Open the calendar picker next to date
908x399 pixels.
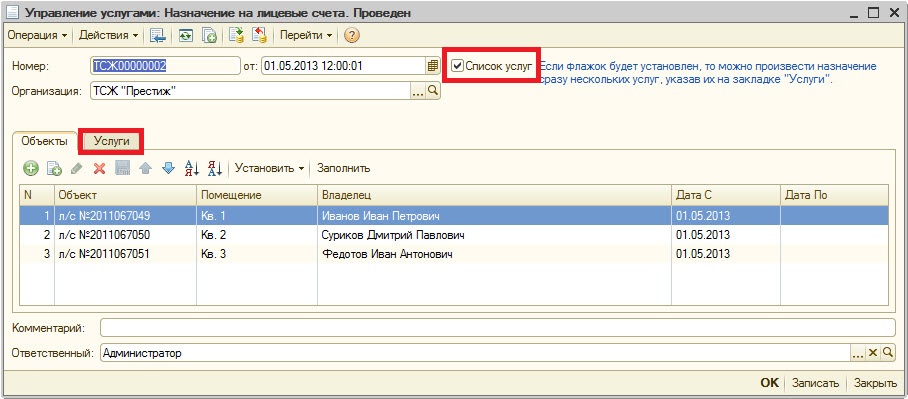(433, 66)
